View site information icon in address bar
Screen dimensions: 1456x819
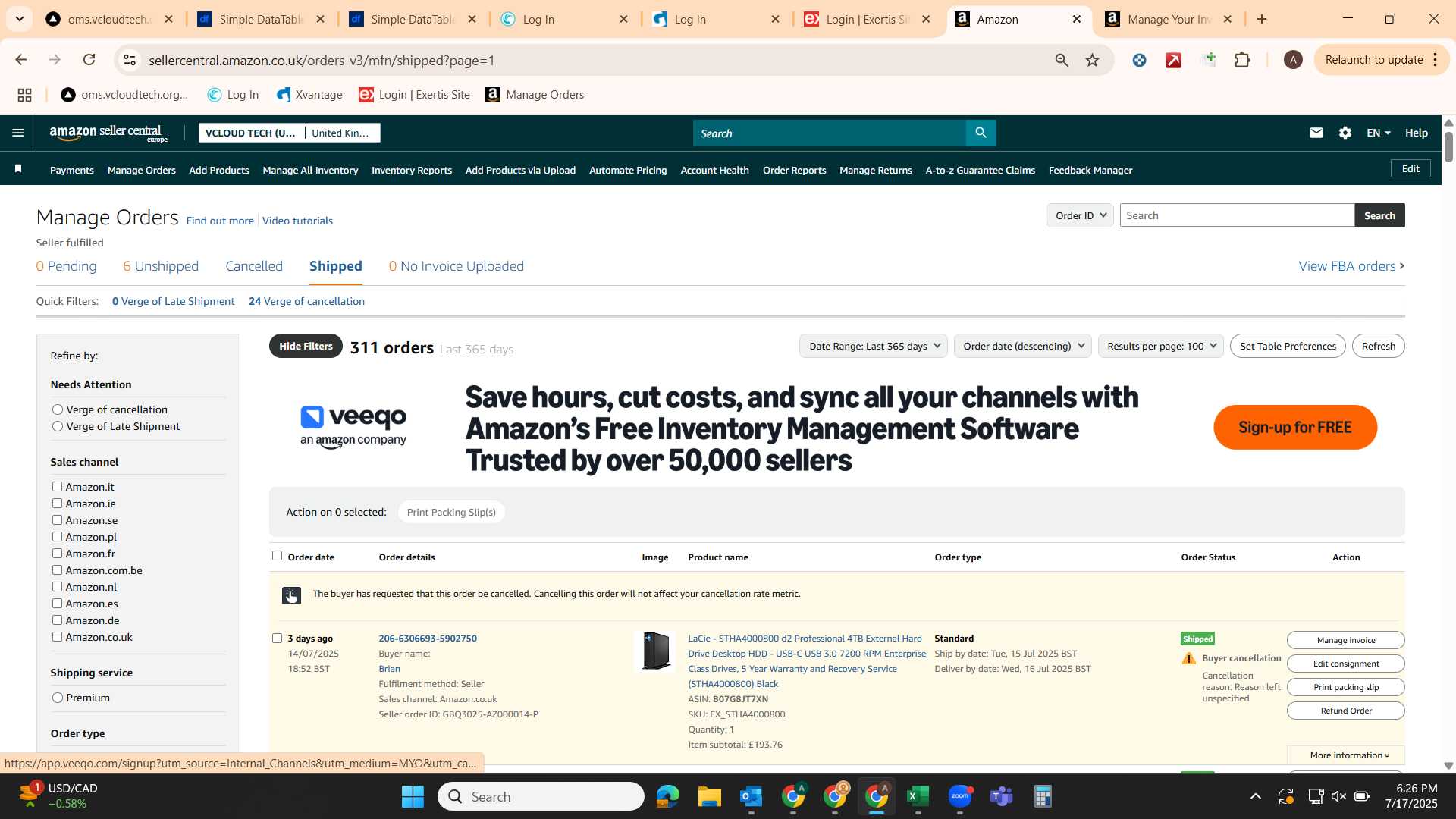130,60
